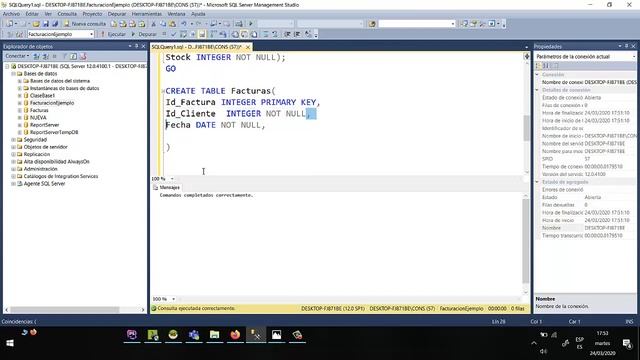Click the Windows Start button

(x=10, y=343)
